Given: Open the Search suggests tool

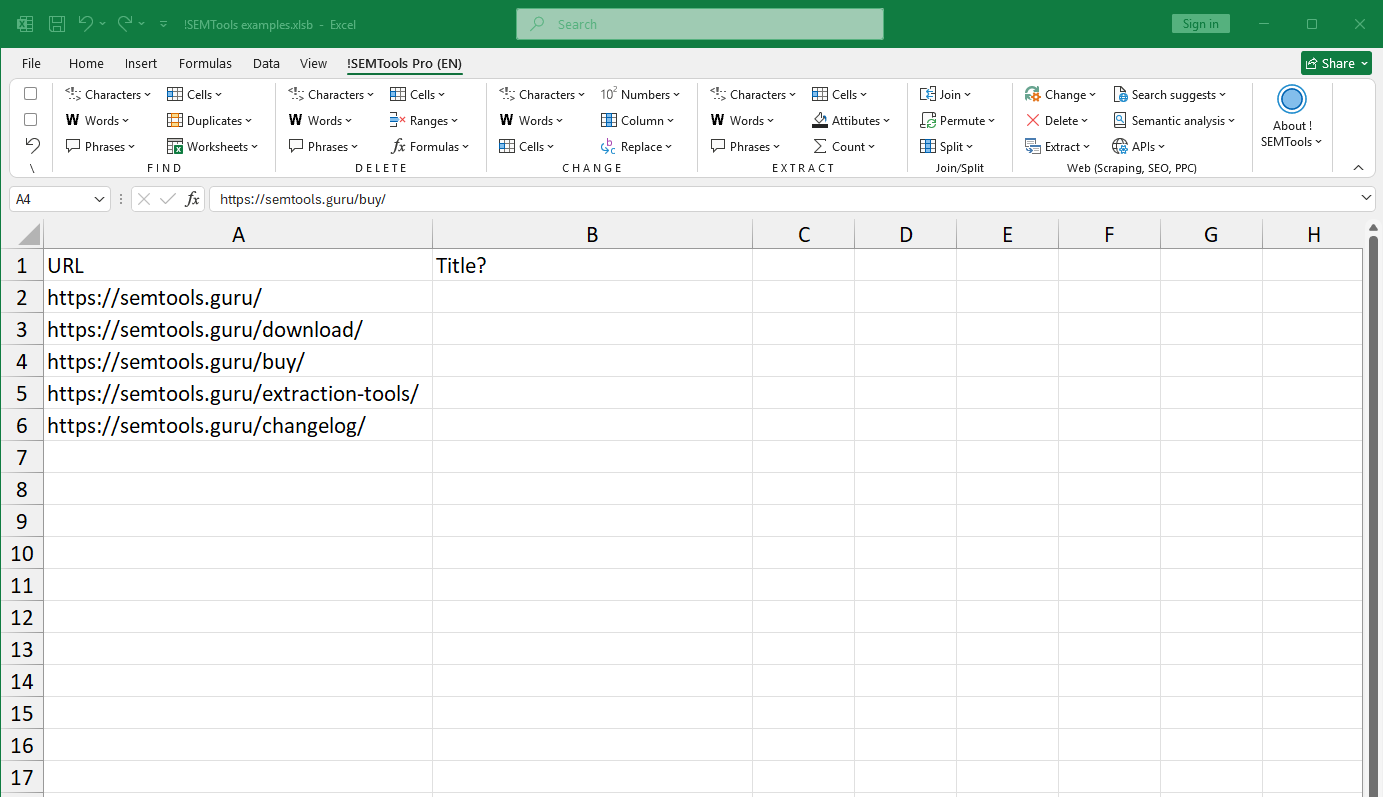Looking at the screenshot, I should click(1170, 94).
